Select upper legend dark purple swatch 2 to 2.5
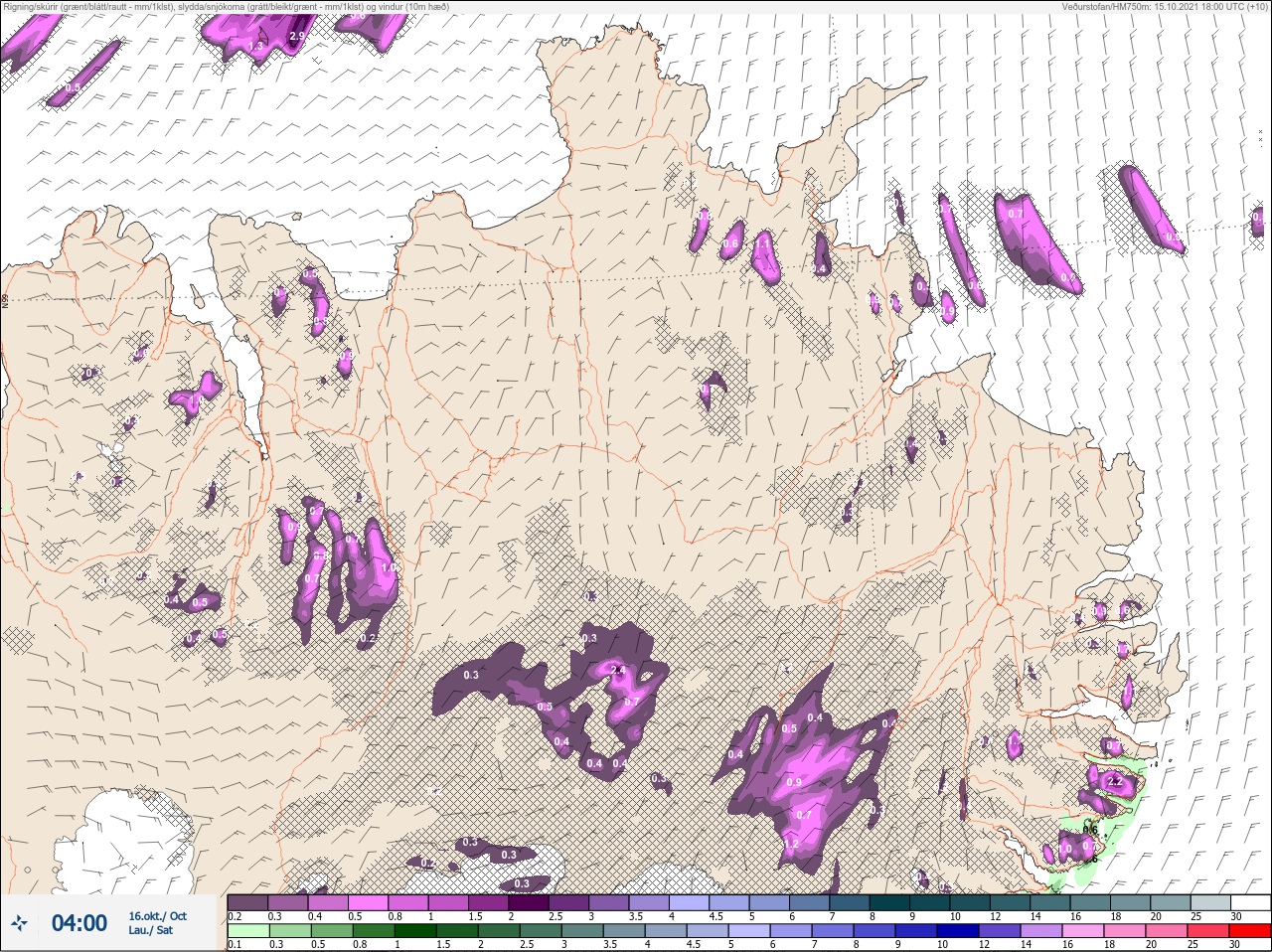 (529, 902)
